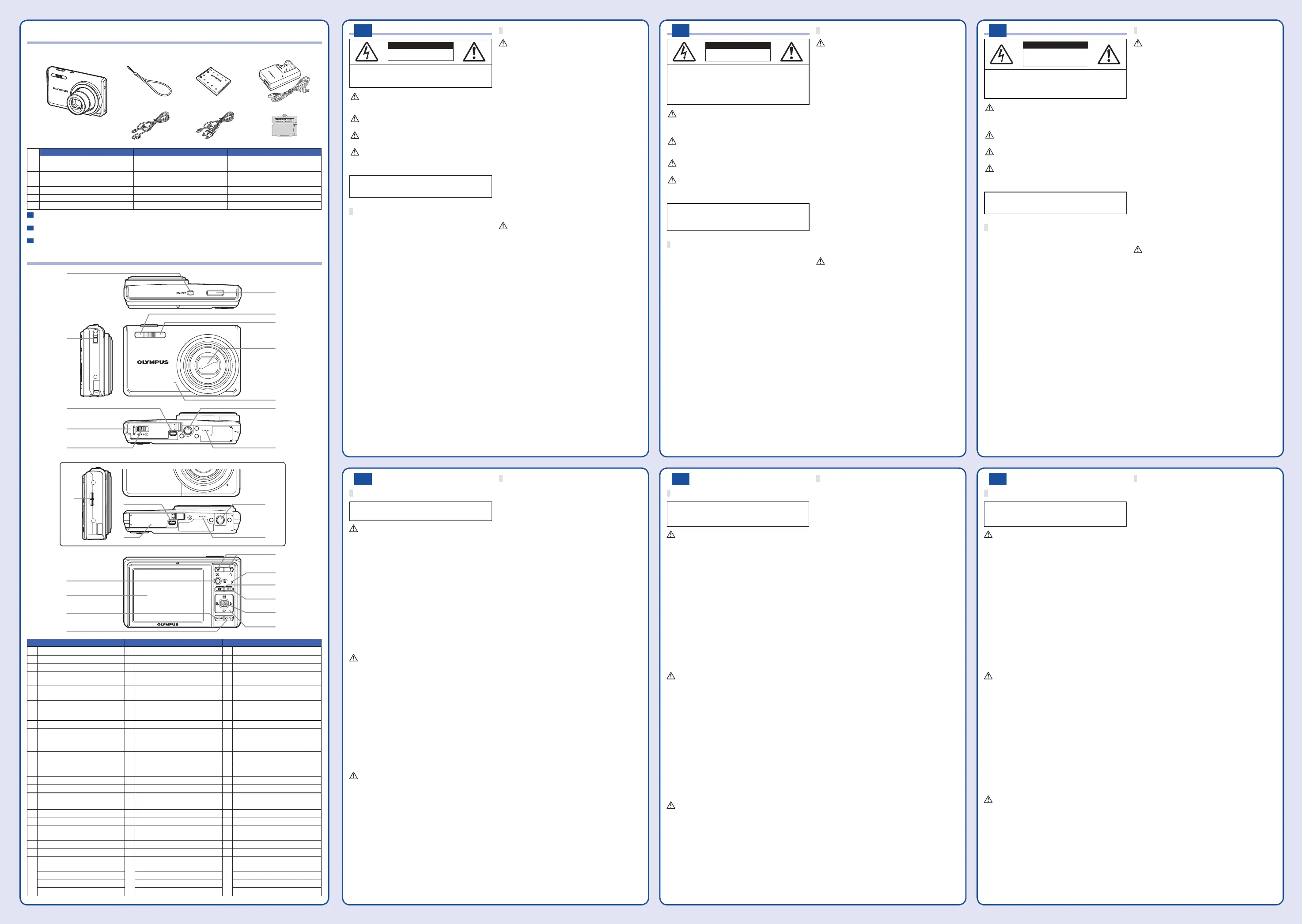This screenshot has height=924, width=1302.
Task: Click the LCD monitor on the rear-view camera
Action: point(168,595)
